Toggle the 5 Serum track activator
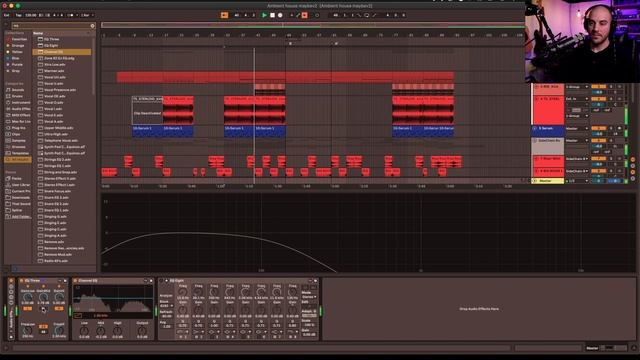This screenshot has width=640, height=360. pyautogui.click(x=598, y=129)
